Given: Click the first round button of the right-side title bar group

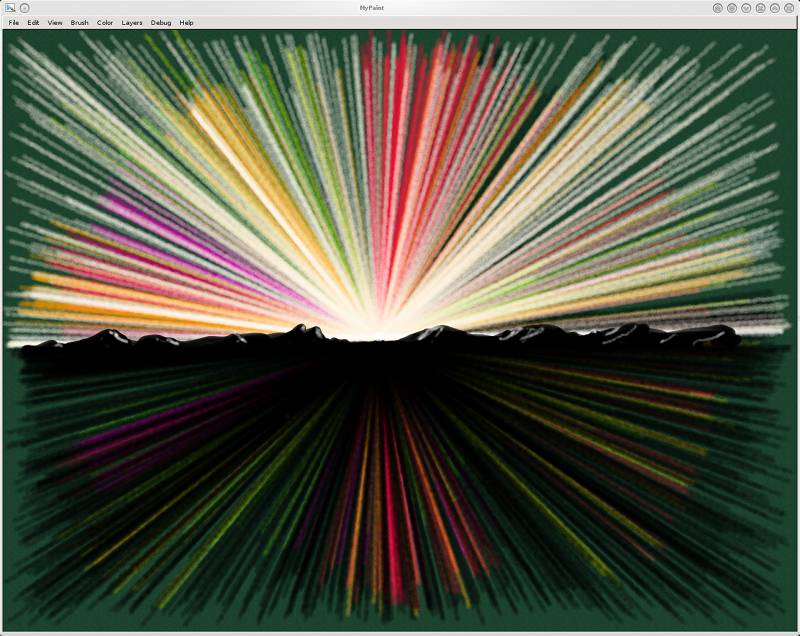Looking at the screenshot, I should pos(718,7).
